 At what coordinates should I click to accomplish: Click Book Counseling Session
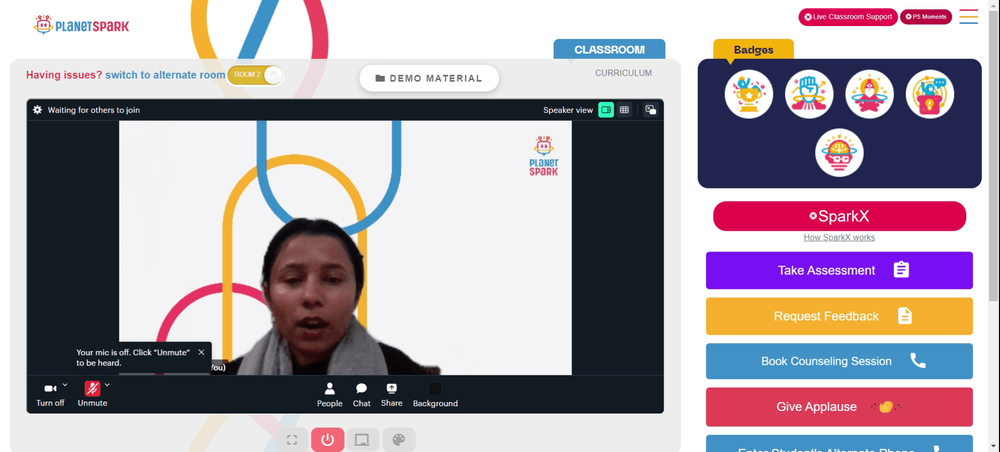click(x=839, y=361)
